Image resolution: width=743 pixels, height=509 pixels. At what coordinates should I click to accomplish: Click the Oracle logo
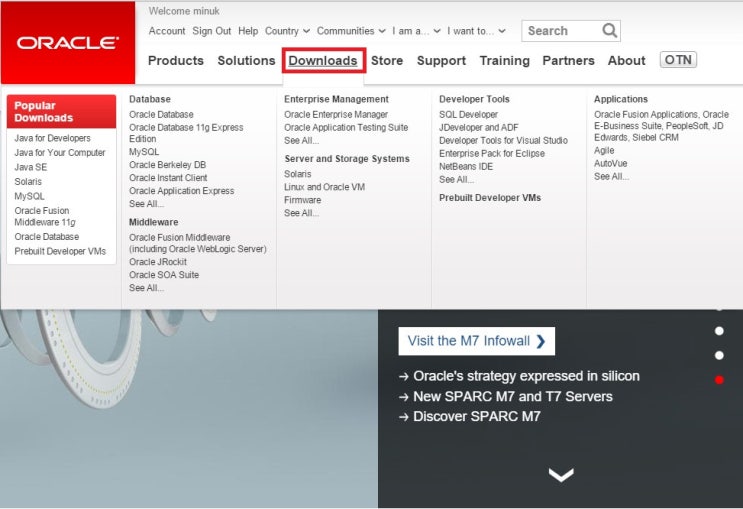coord(67,43)
